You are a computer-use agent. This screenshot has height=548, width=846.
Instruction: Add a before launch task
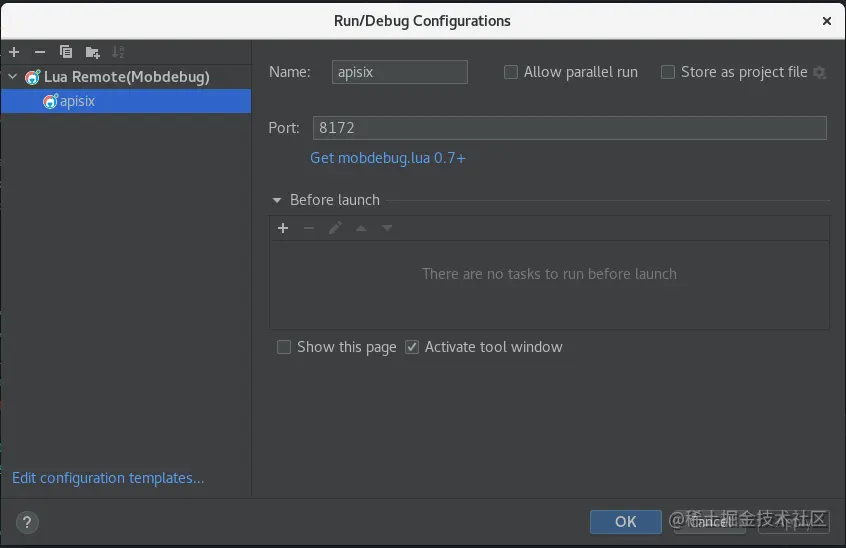coord(283,228)
